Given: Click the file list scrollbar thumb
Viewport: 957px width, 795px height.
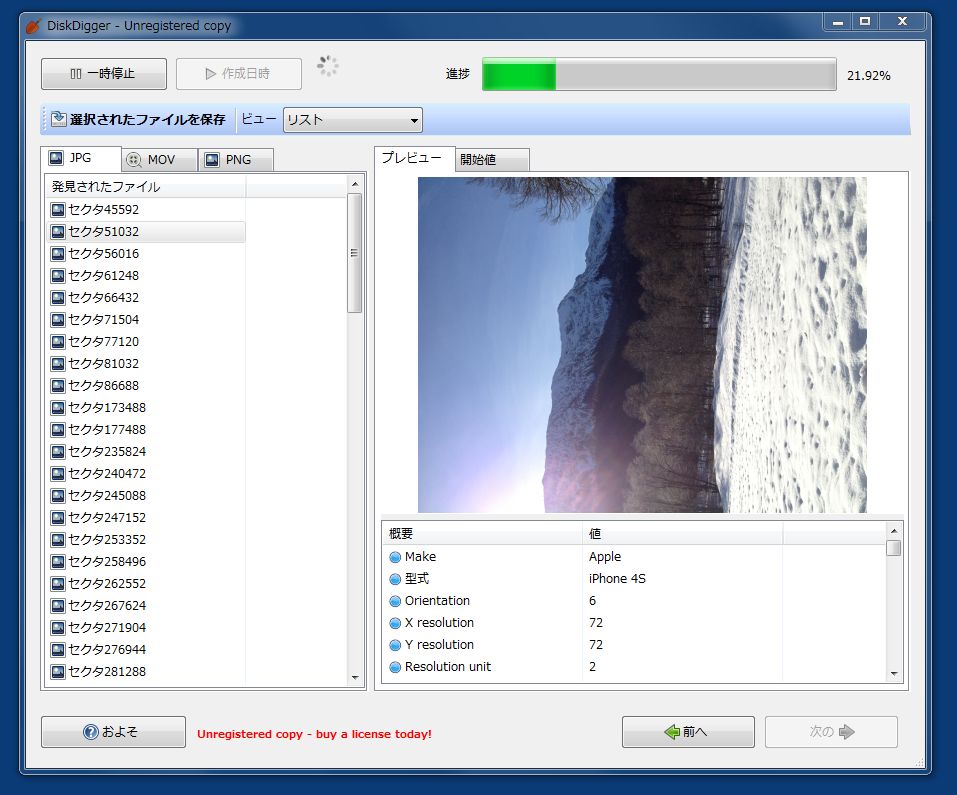Looking at the screenshot, I should [355, 253].
